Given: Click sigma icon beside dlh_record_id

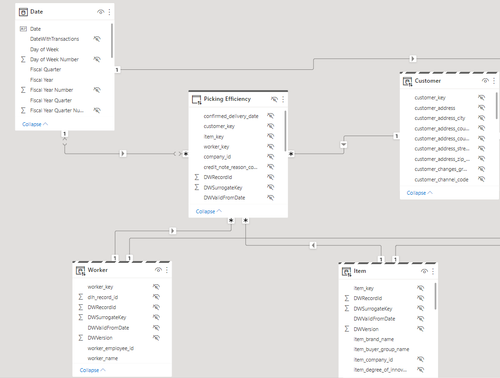Looking at the screenshot, I should click(81, 297).
